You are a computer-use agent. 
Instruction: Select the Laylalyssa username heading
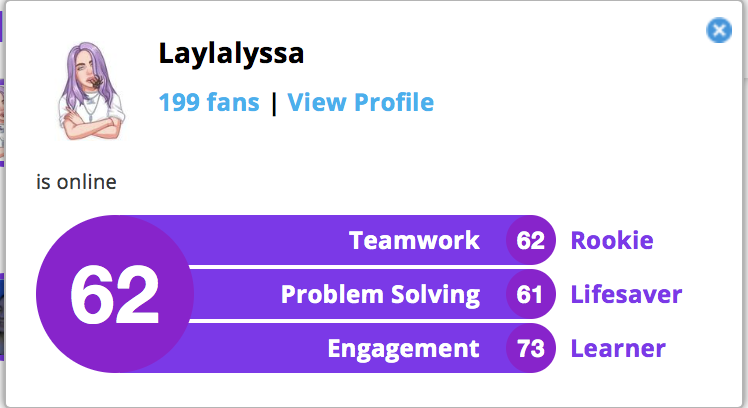pyautogui.click(x=231, y=53)
